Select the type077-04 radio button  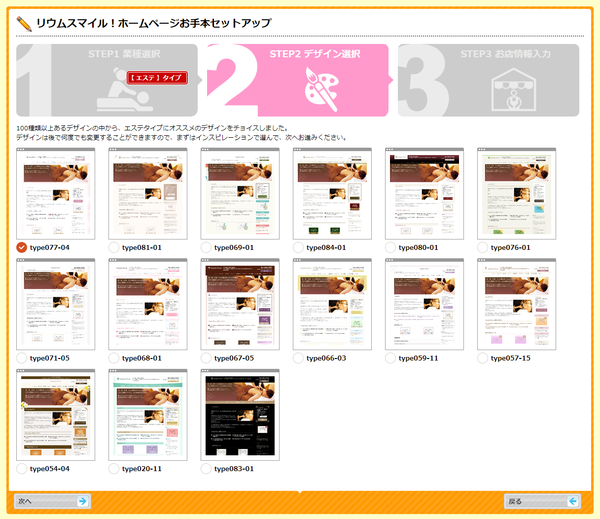click(x=22, y=247)
